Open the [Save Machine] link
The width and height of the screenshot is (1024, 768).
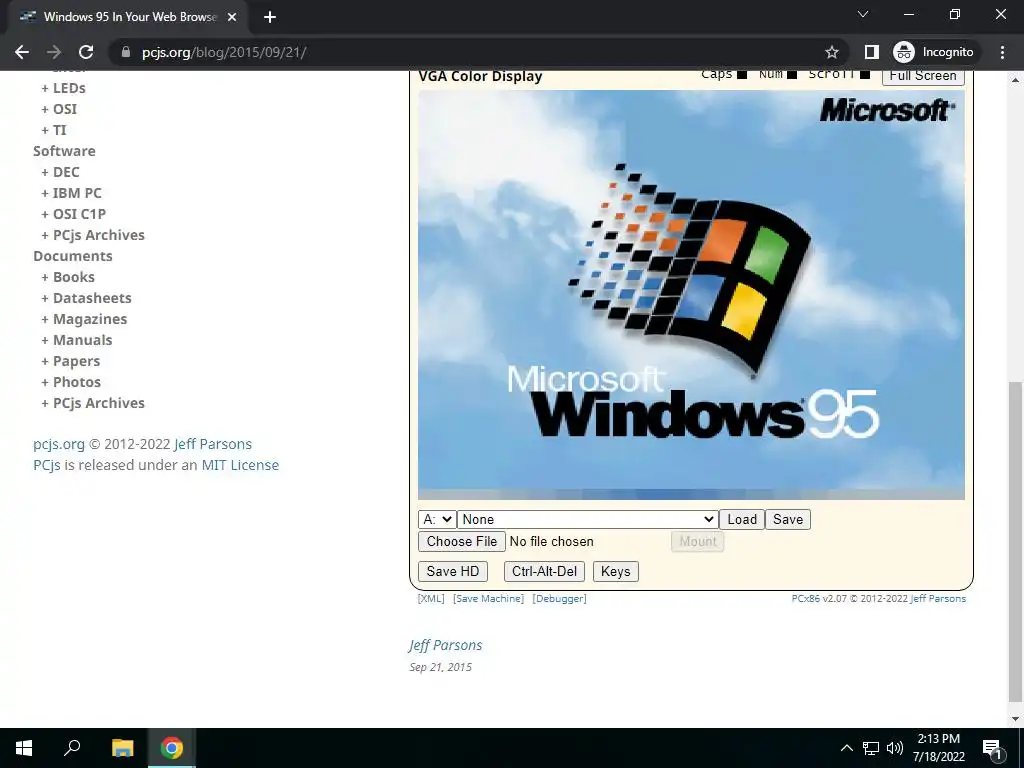point(488,598)
